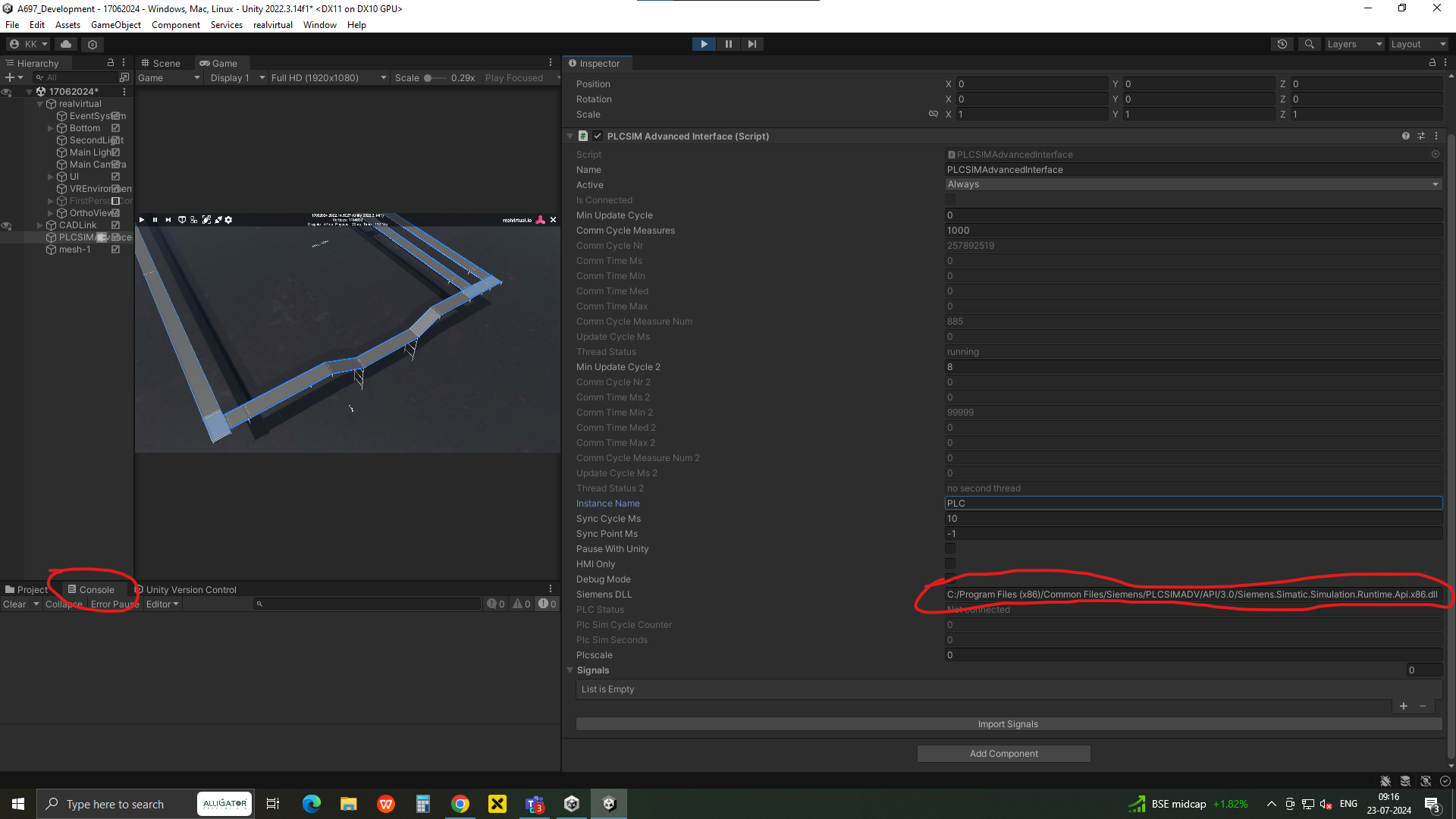Click the Script object picker circle
Image resolution: width=1456 pixels, height=819 pixels.
(x=1436, y=154)
